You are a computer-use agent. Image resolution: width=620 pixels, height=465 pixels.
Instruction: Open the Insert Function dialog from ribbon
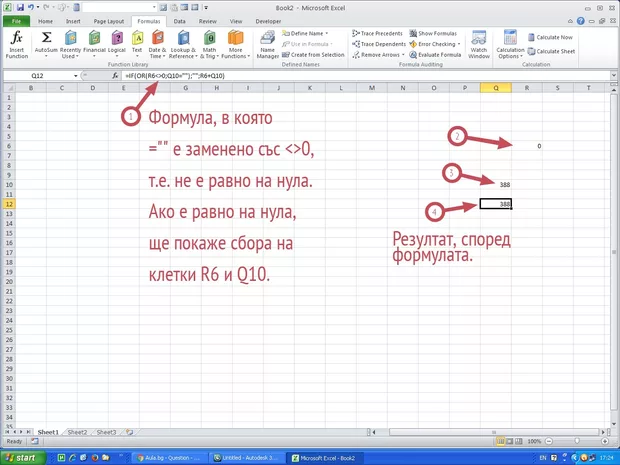17,45
